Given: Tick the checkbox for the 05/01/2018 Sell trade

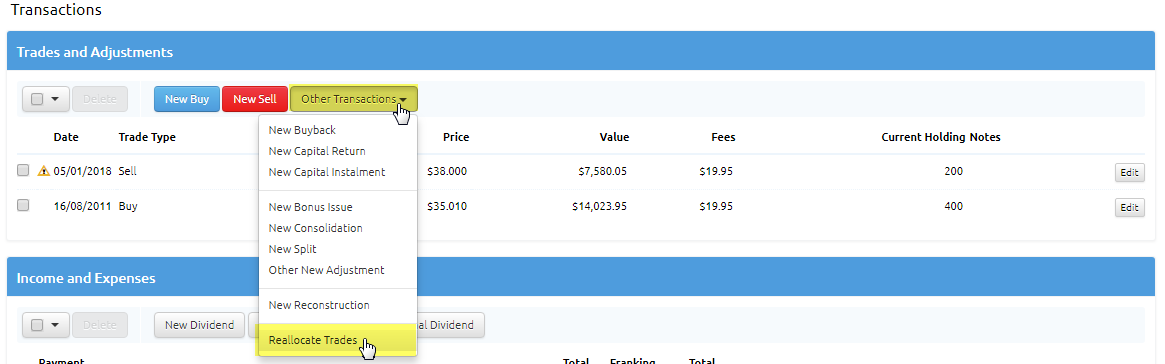Looking at the screenshot, I should (23, 170).
